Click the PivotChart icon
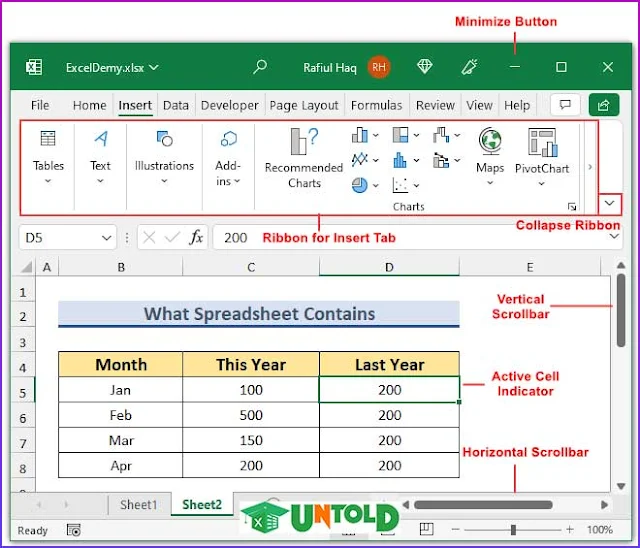Viewport: 640px width, 548px height. click(x=542, y=142)
